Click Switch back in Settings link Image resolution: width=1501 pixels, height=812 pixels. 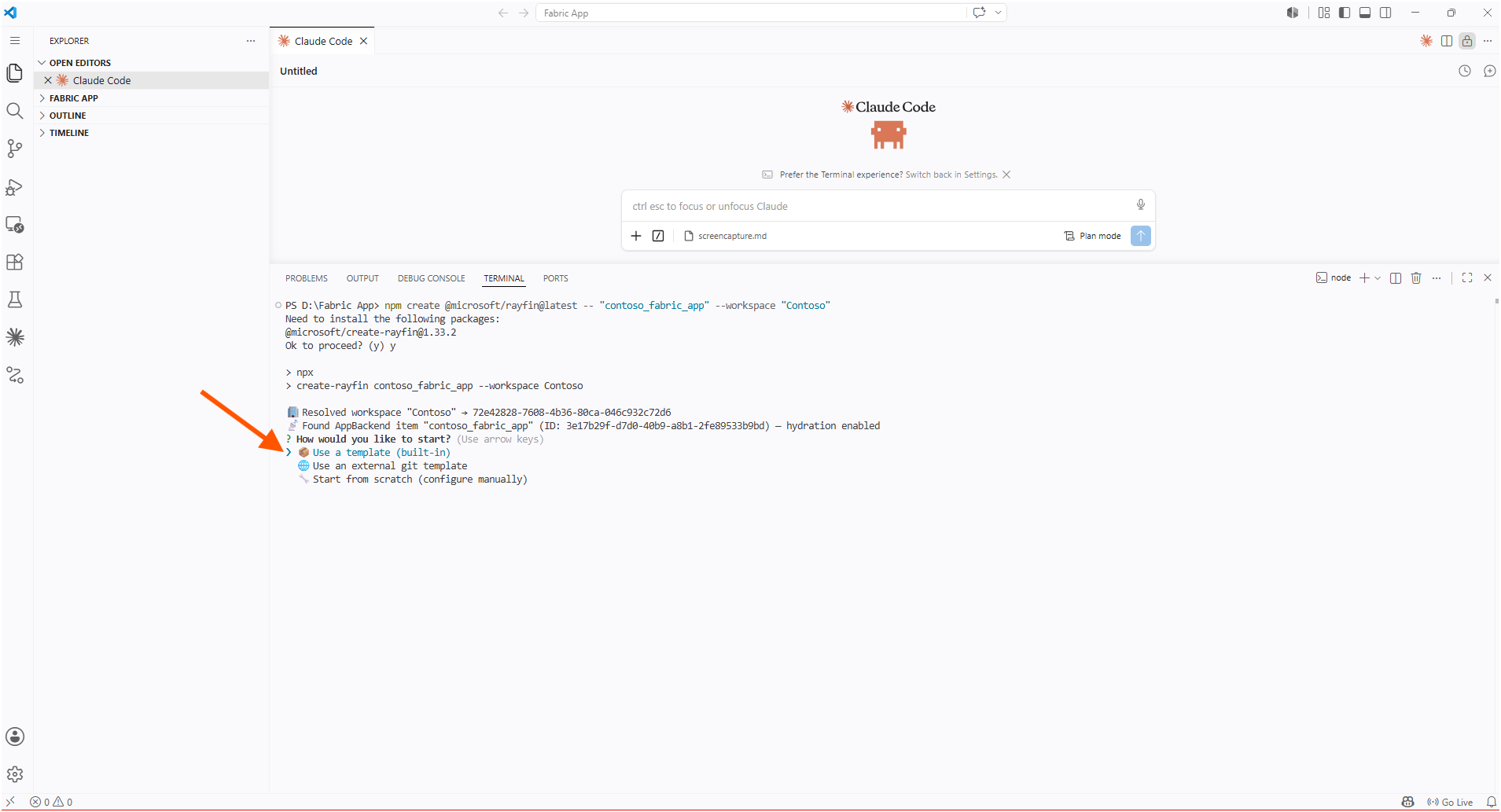951,175
